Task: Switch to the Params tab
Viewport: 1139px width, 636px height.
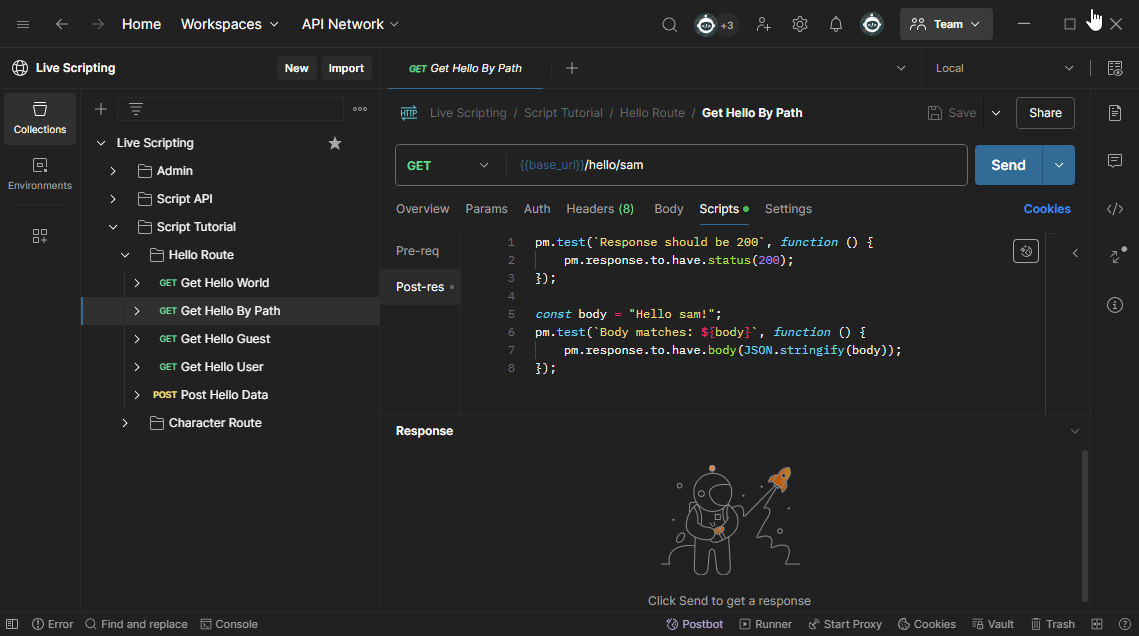Action: point(486,209)
